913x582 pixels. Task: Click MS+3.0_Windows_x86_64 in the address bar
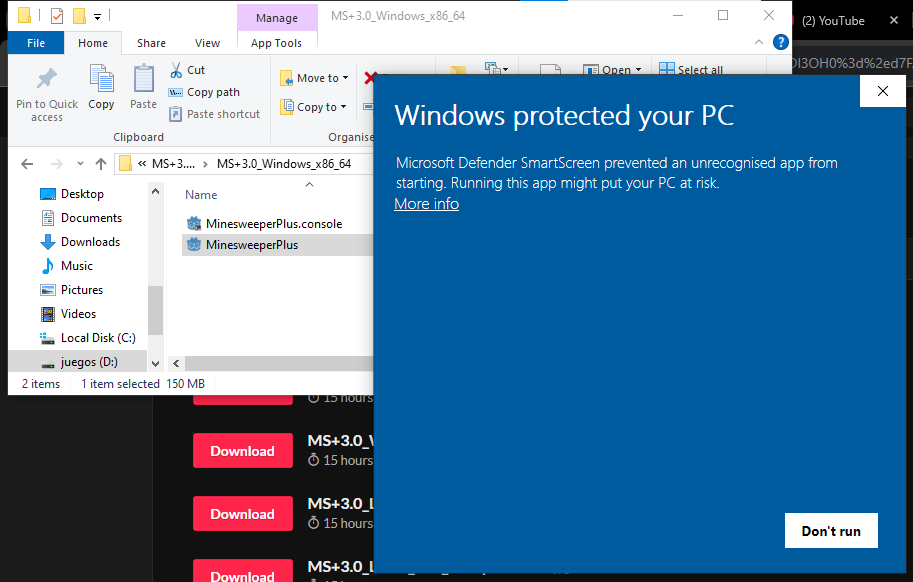coord(284,164)
